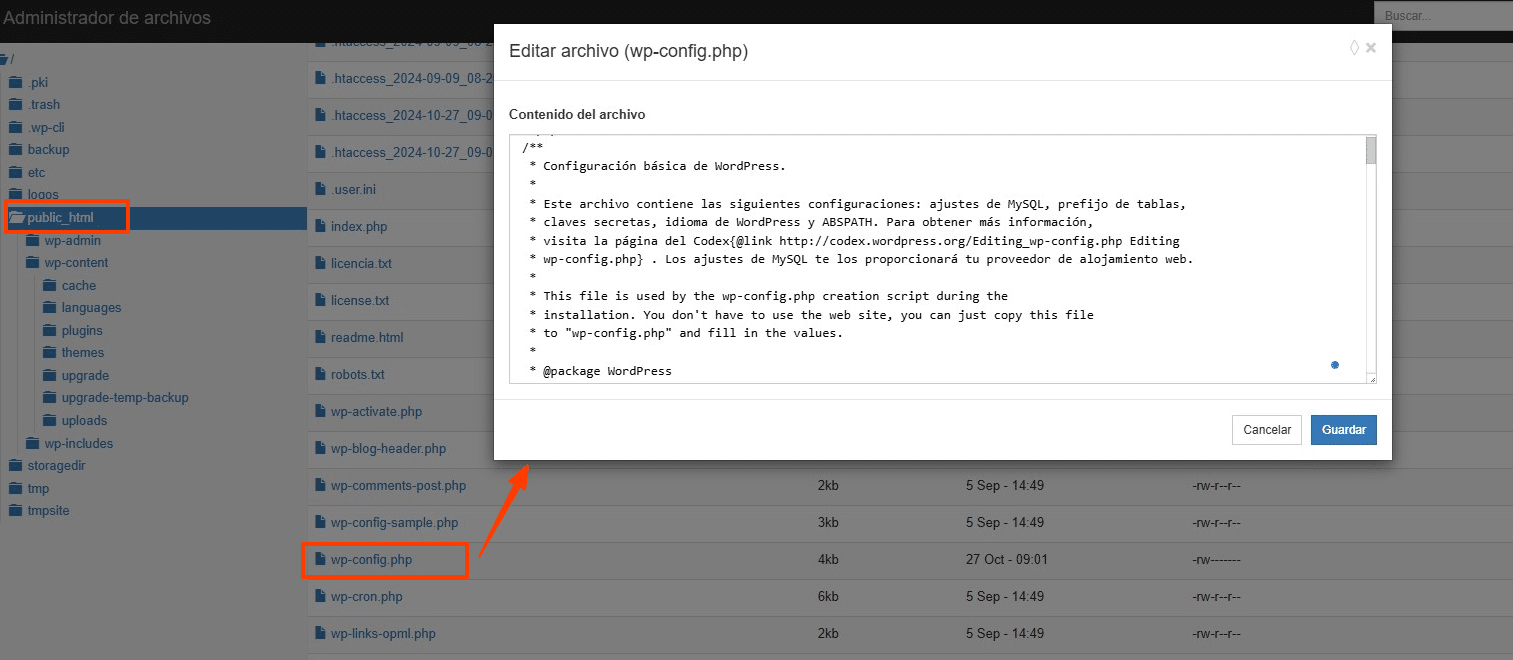Open the plugins folder icon
The height and width of the screenshot is (660, 1513).
click(50, 331)
